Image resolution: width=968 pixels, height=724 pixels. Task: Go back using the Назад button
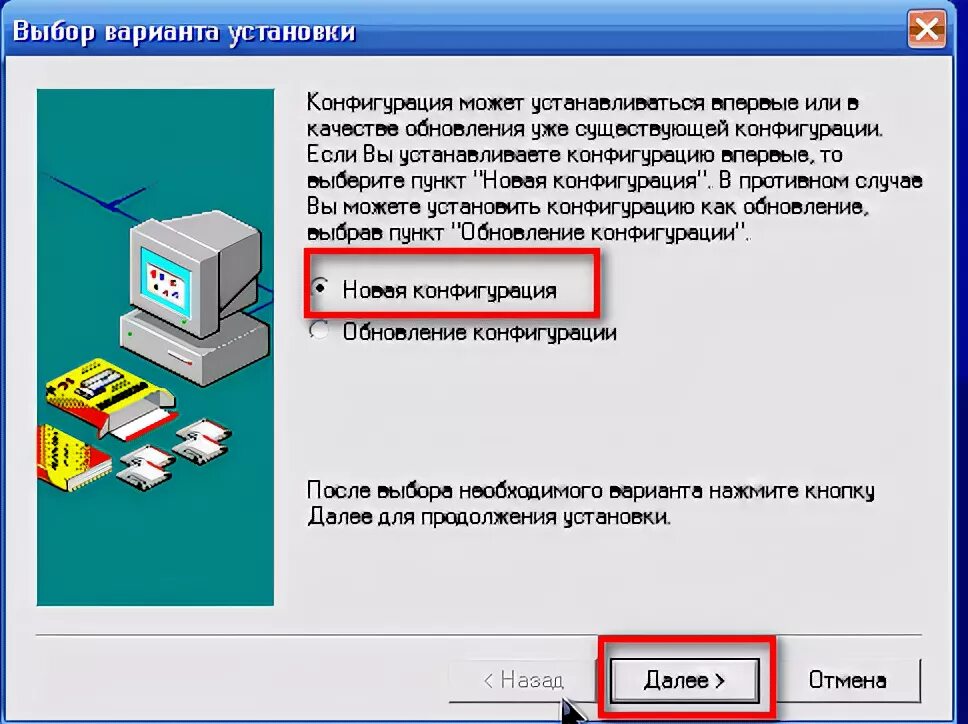pos(522,680)
